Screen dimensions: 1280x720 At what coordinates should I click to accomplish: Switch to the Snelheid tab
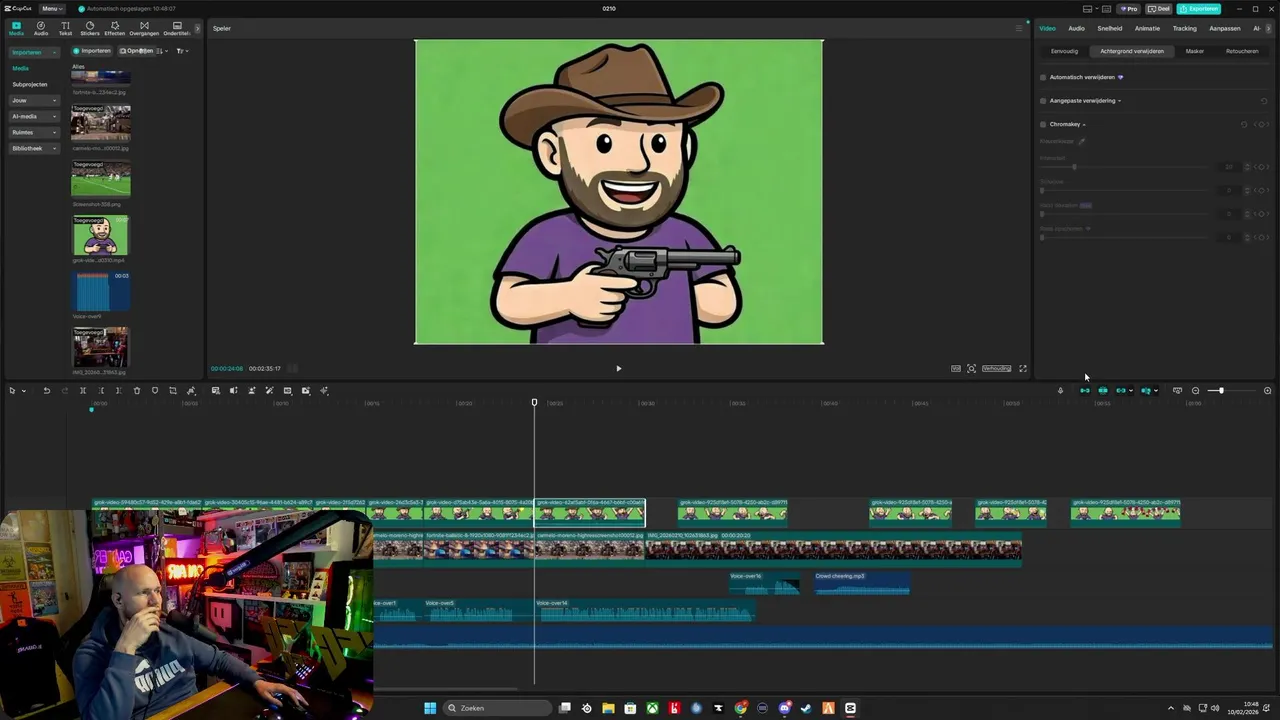point(1109,28)
